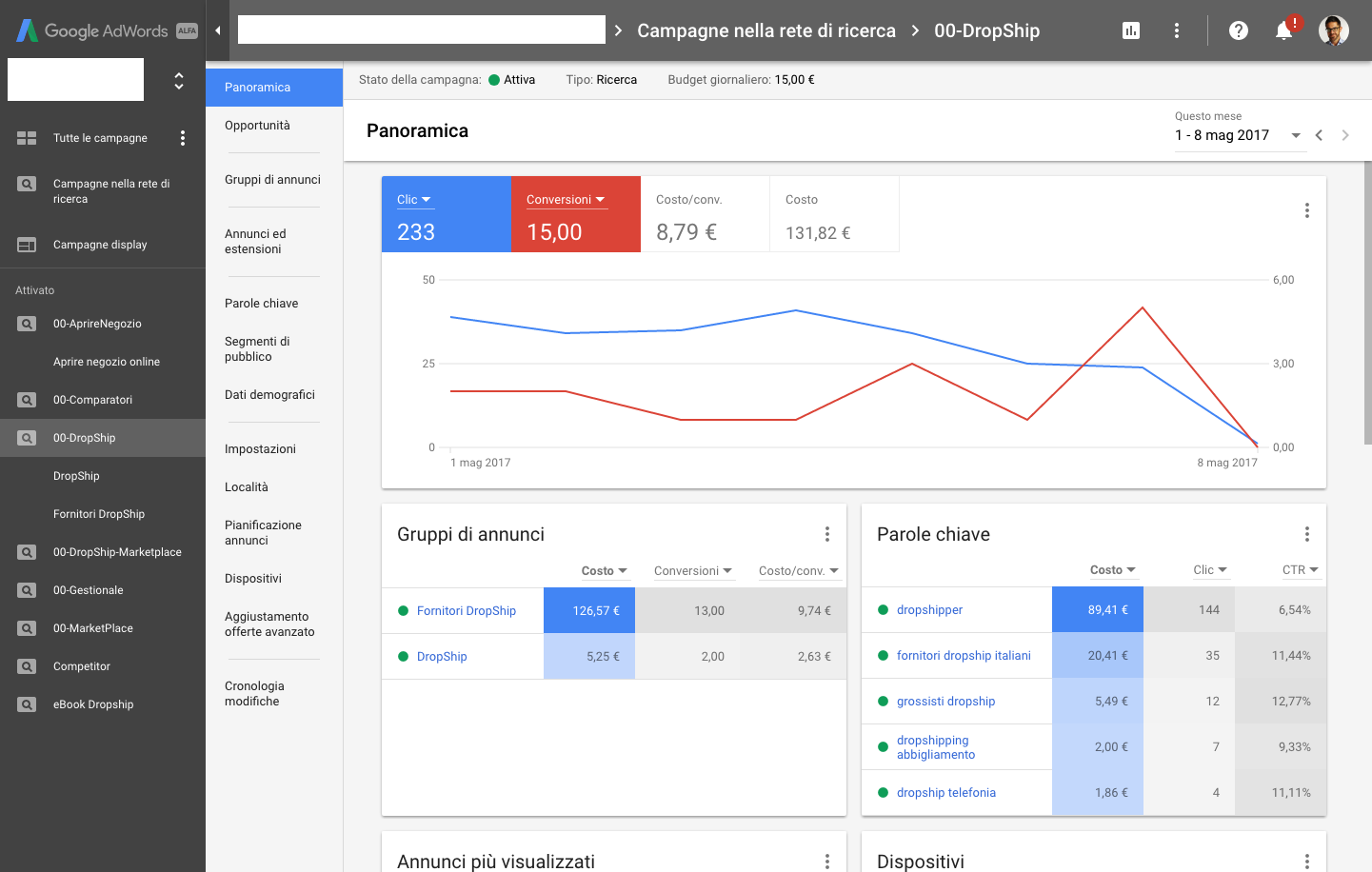Click the search icon for Campagne nella rete di ricerca

coord(27,184)
